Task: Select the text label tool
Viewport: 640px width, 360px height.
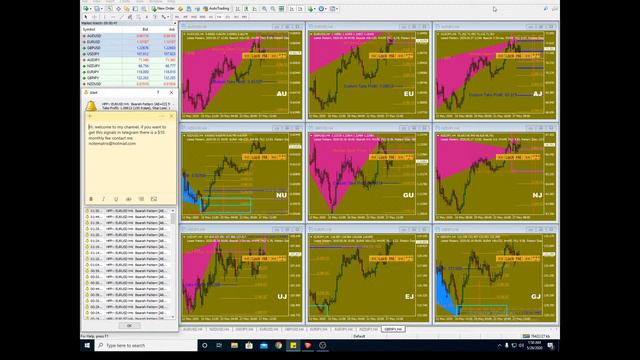Action: [x=155, y=17]
